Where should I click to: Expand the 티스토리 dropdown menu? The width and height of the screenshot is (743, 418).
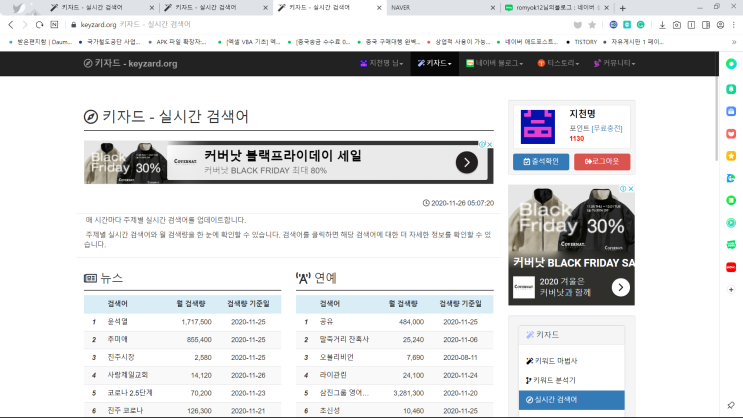[558, 64]
